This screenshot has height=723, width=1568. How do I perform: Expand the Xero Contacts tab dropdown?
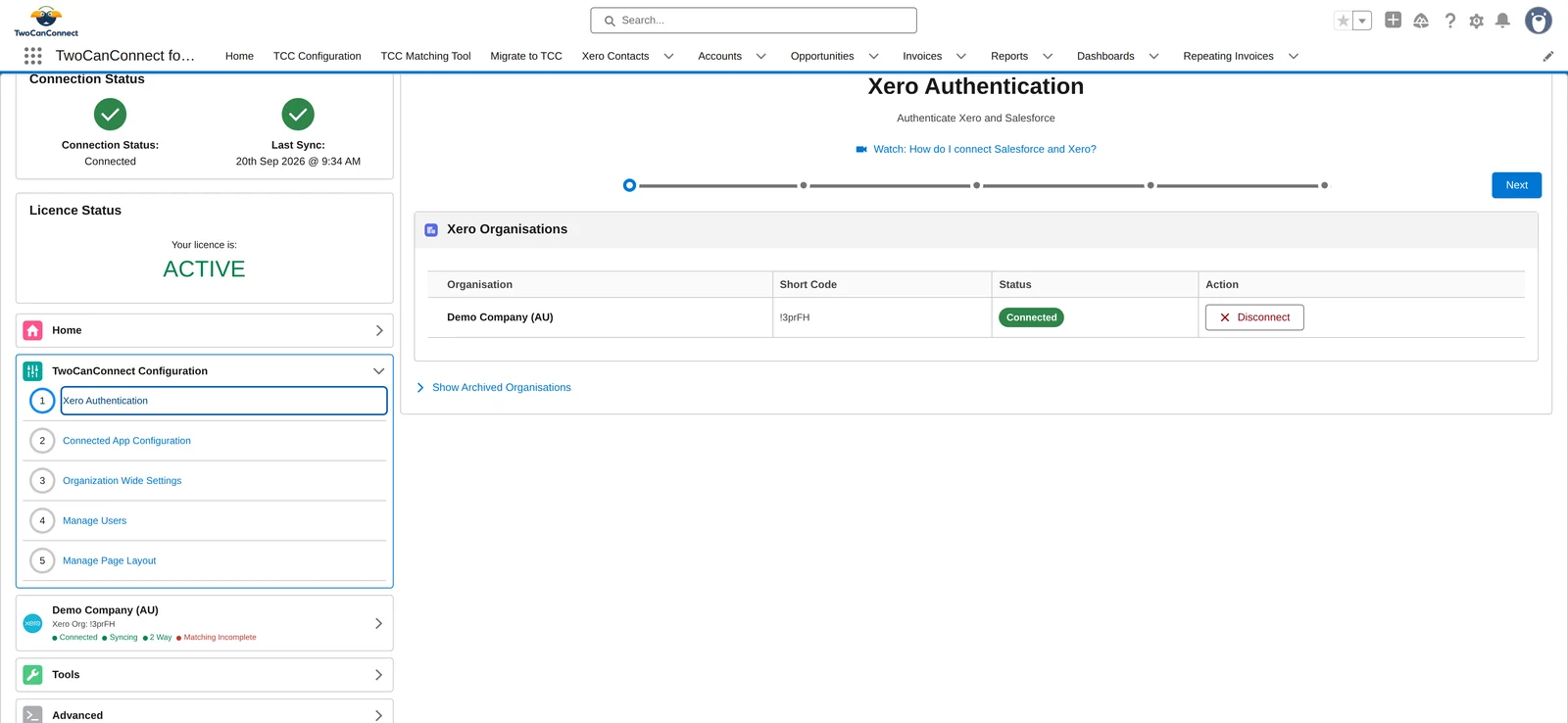tap(669, 57)
